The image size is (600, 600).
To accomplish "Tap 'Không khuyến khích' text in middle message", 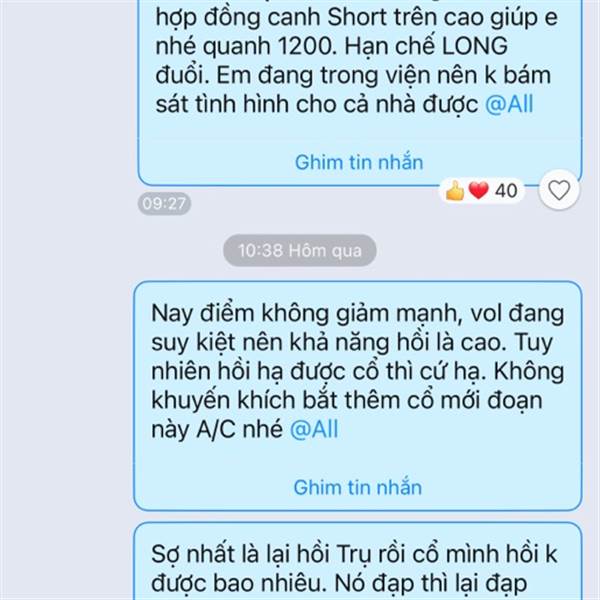I will [x=358, y=386].
